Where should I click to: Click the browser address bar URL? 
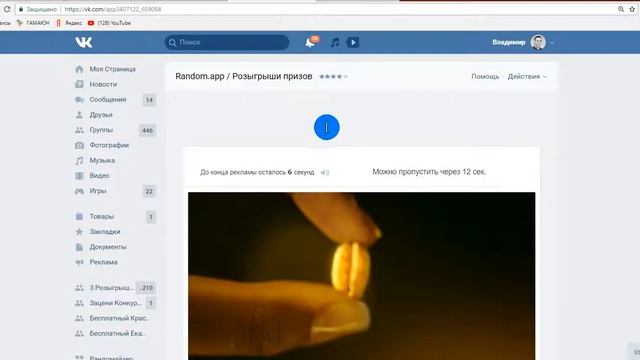[x=113, y=9]
